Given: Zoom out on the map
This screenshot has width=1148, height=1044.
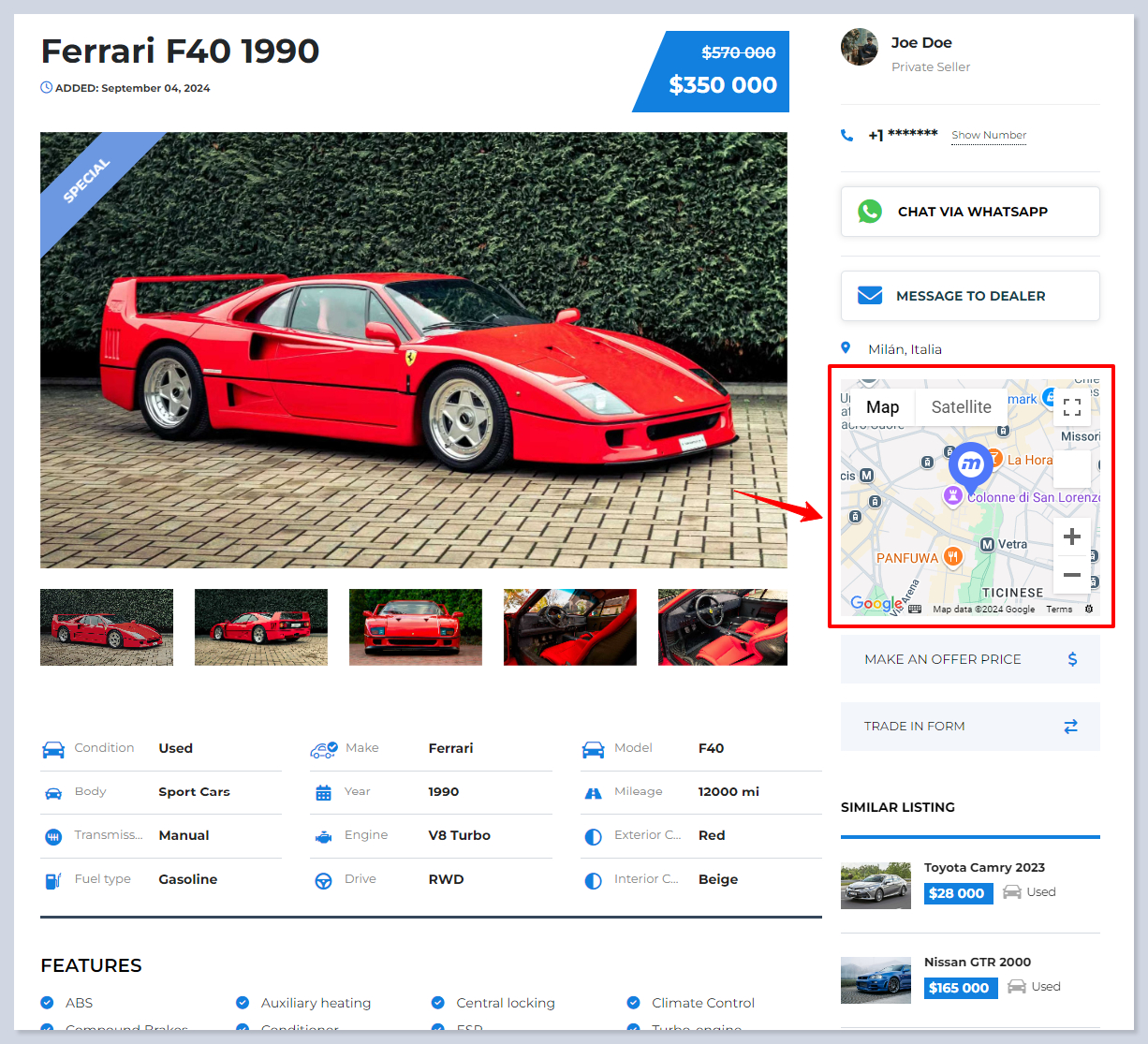Looking at the screenshot, I should tap(1072, 575).
